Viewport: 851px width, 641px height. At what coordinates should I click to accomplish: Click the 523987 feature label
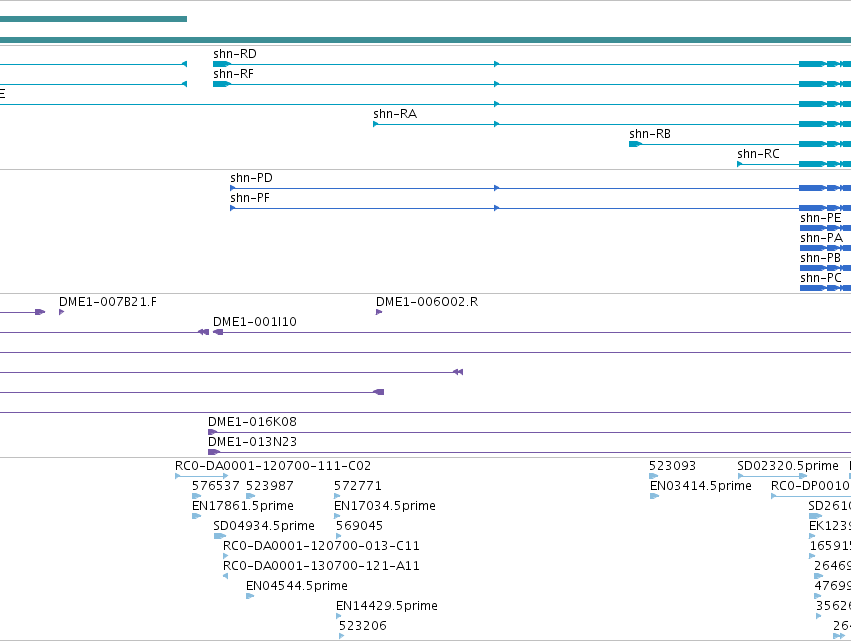click(270, 486)
